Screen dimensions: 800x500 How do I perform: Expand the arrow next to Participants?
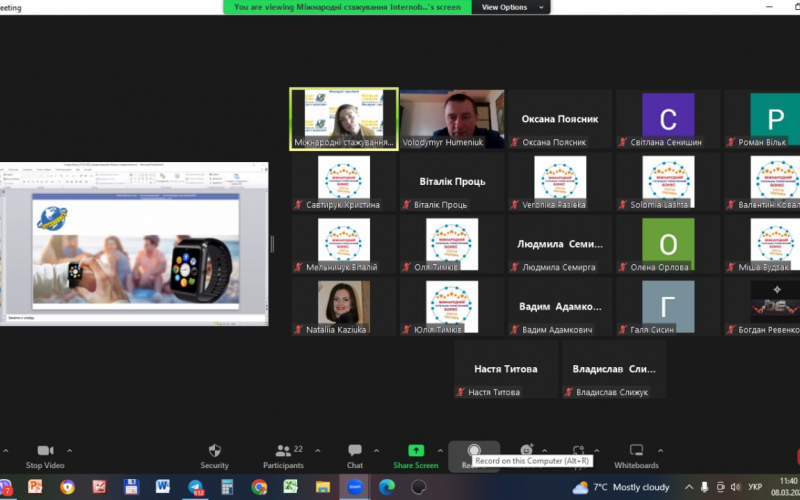tap(318, 451)
